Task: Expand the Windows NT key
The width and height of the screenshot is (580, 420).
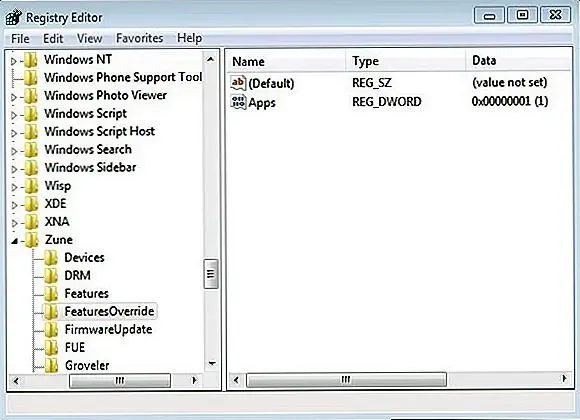Action: (x=14, y=61)
